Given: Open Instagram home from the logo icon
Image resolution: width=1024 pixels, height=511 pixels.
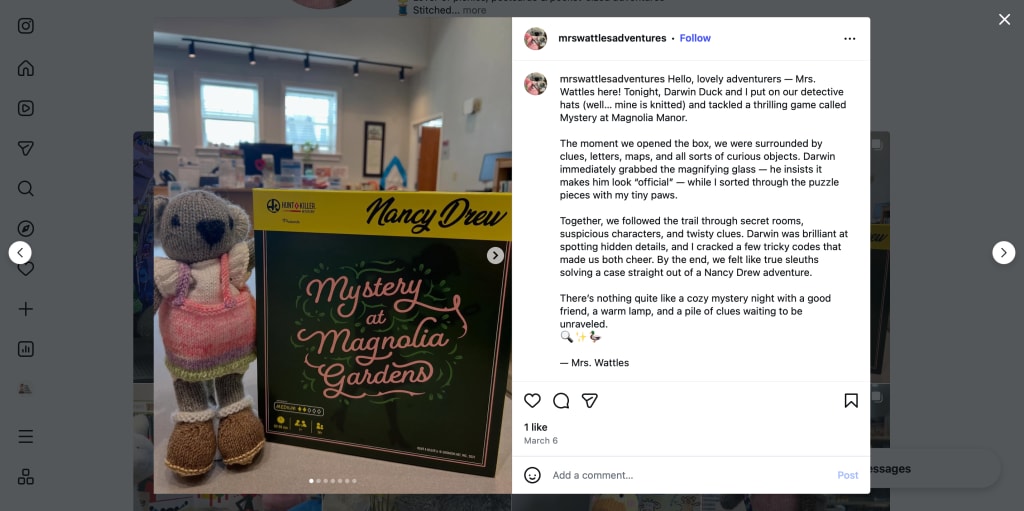Looking at the screenshot, I should coord(25,26).
